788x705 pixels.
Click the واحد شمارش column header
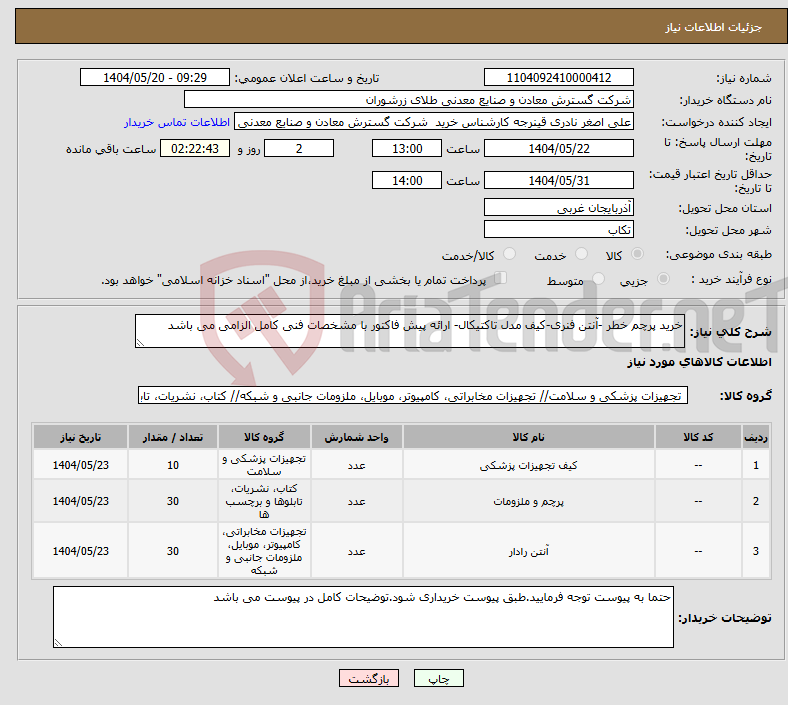356,437
